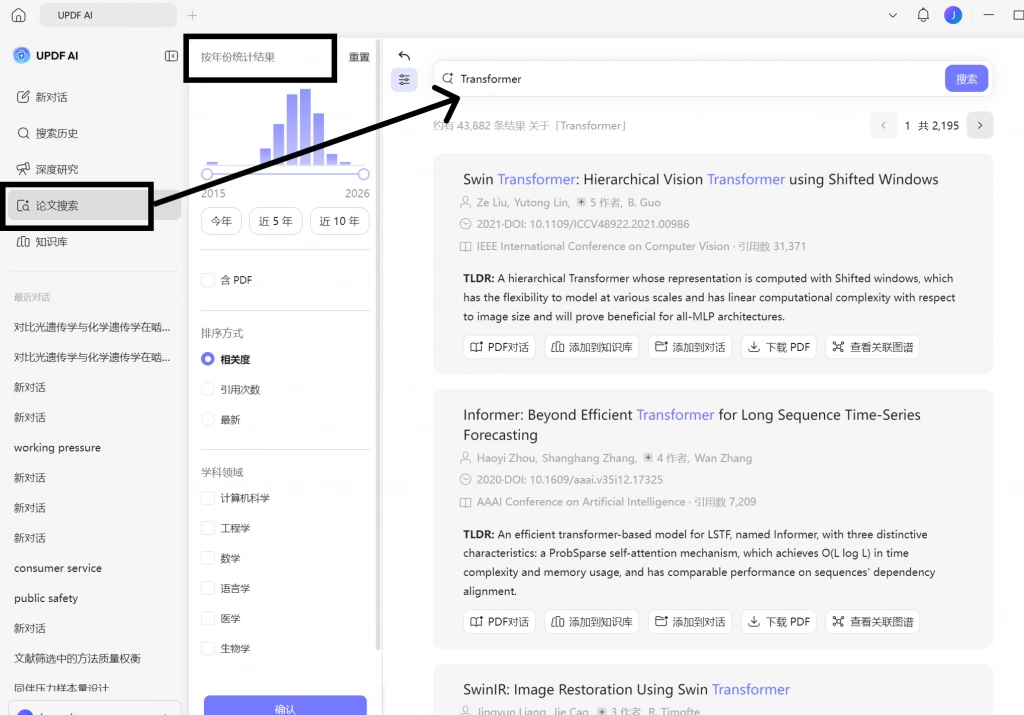Viewport: 1024px width, 715px height.
Task: Grab the right handle of the year range slider
Action: (x=364, y=174)
